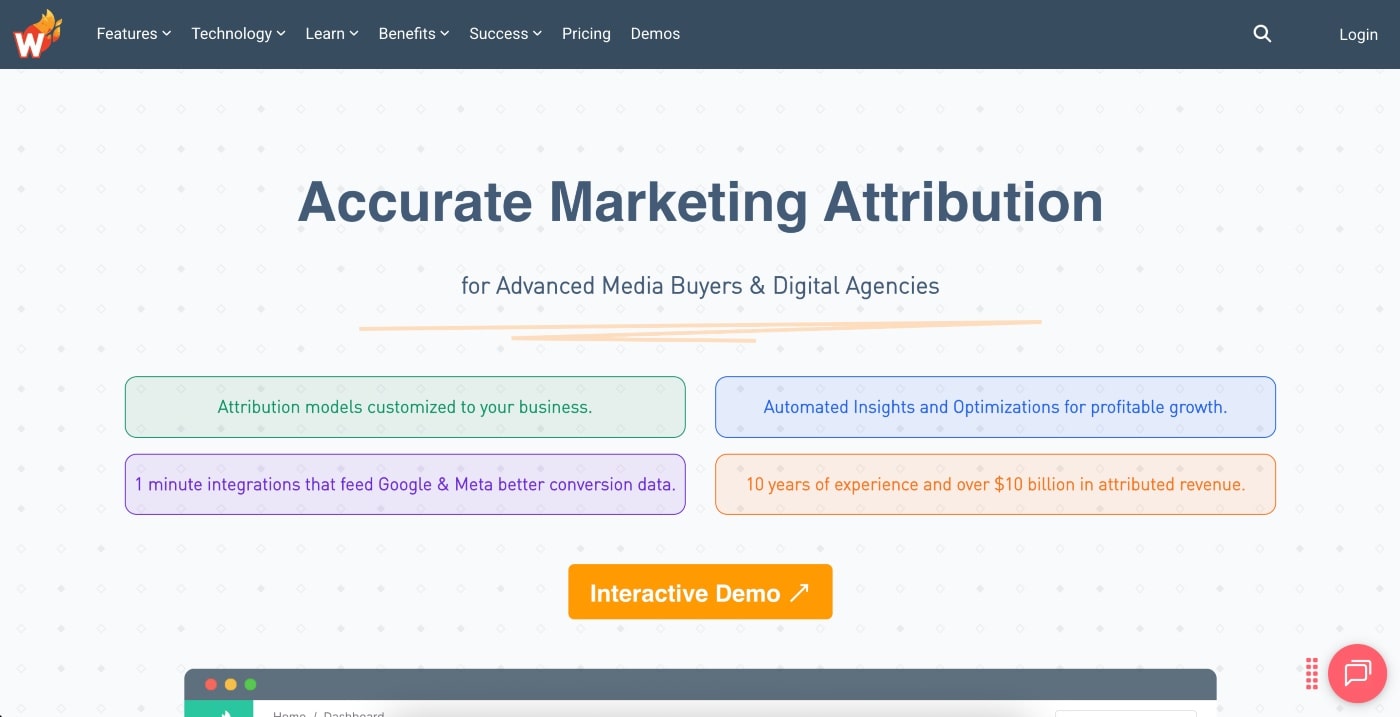The image size is (1400, 717).
Task: Click the yellow dot in demo window
Action: click(x=231, y=685)
